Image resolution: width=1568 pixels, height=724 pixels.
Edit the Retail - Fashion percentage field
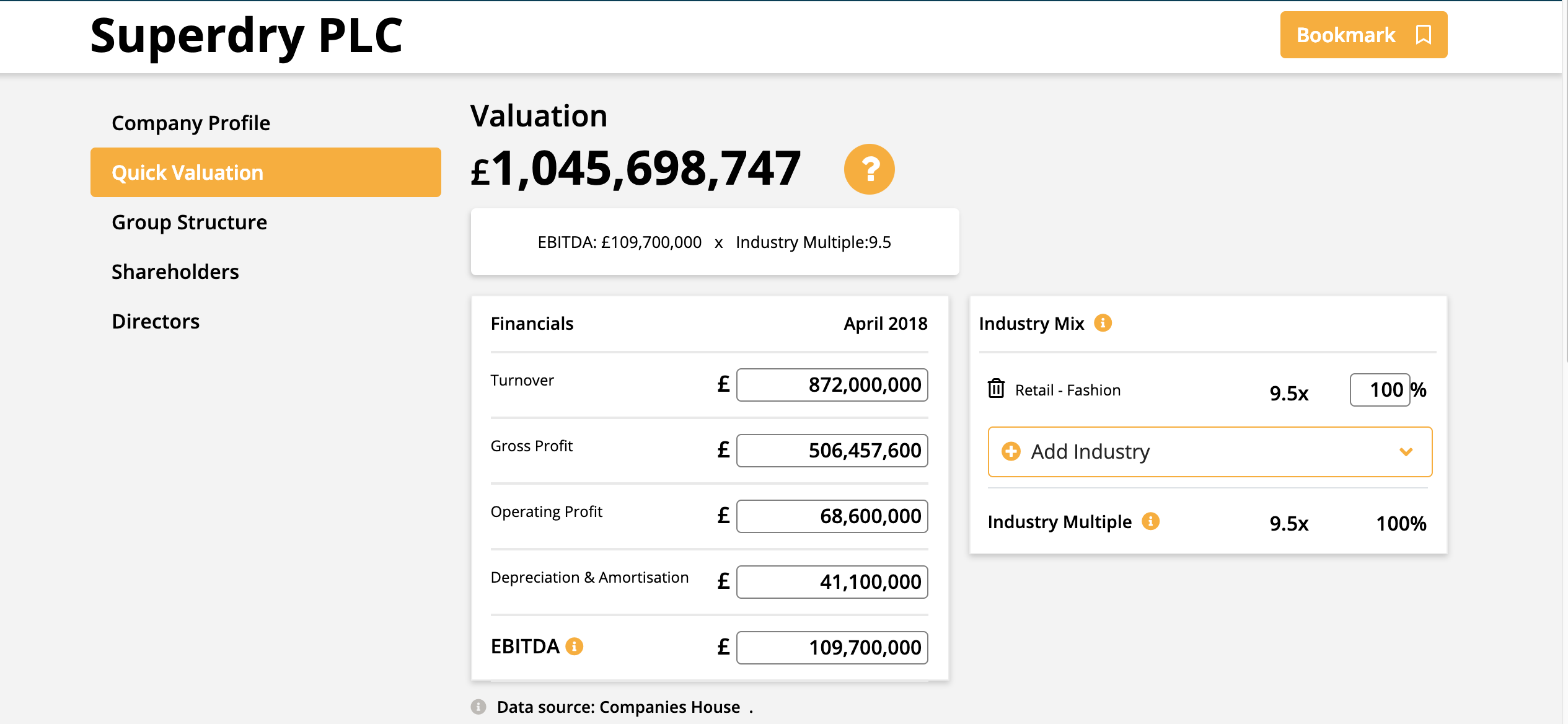tap(1380, 390)
